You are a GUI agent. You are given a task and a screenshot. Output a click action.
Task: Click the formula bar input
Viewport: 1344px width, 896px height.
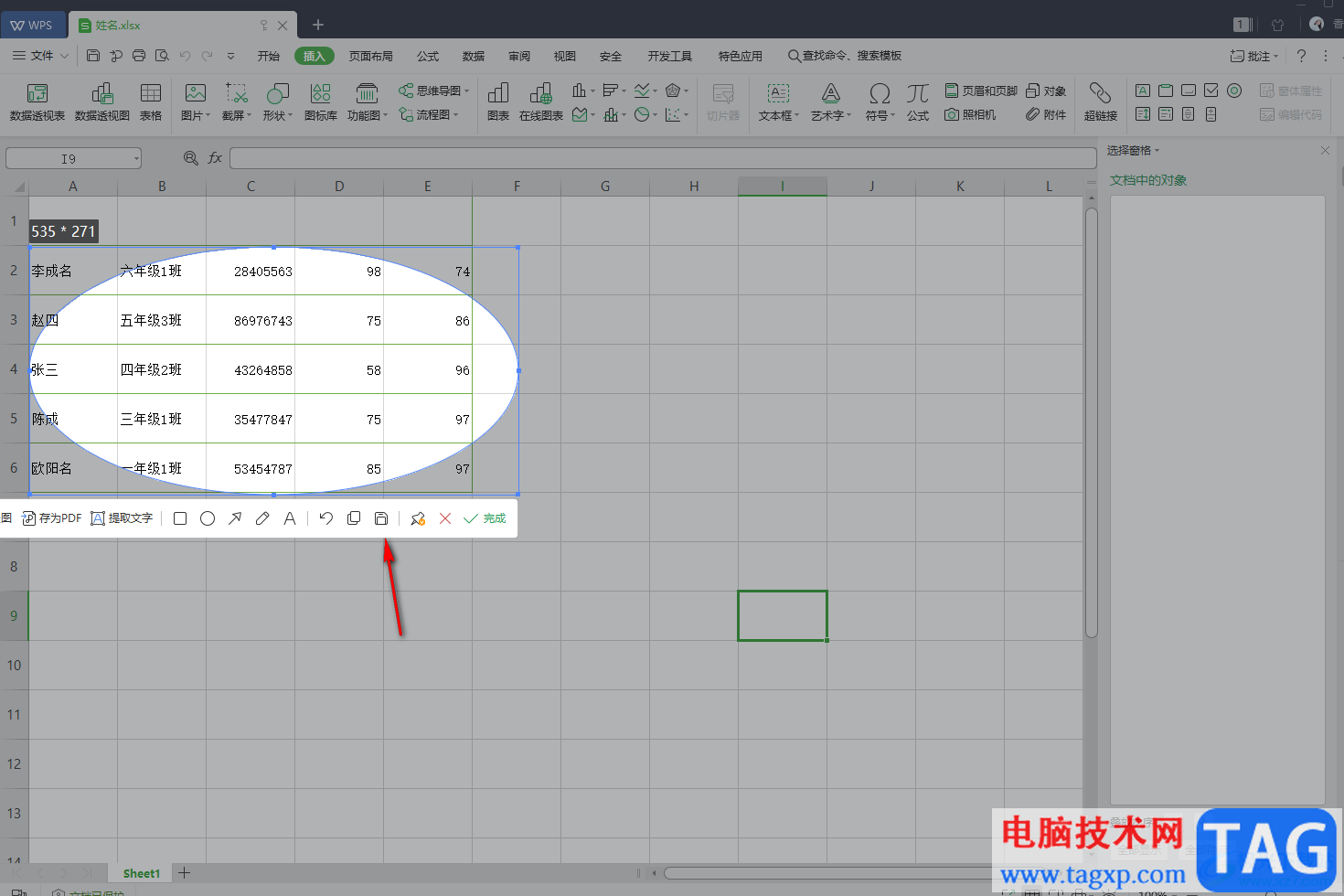click(663, 158)
